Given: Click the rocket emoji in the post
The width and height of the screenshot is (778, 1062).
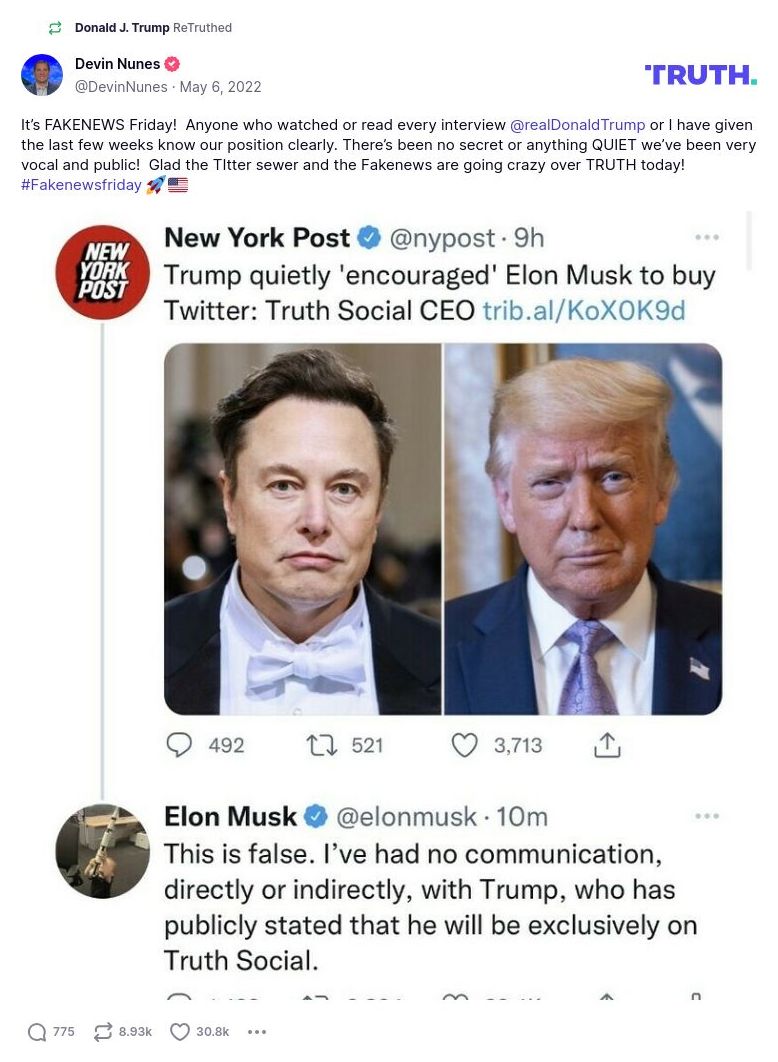Looking at the screenshot, I should 156,184.
